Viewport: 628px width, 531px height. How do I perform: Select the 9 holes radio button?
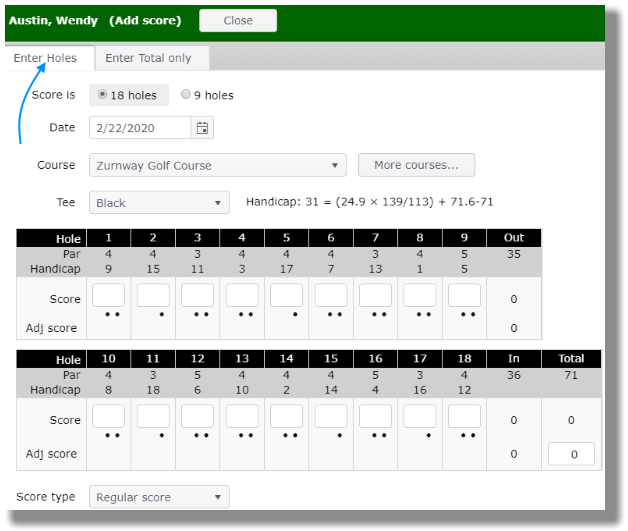coord(185,95)
